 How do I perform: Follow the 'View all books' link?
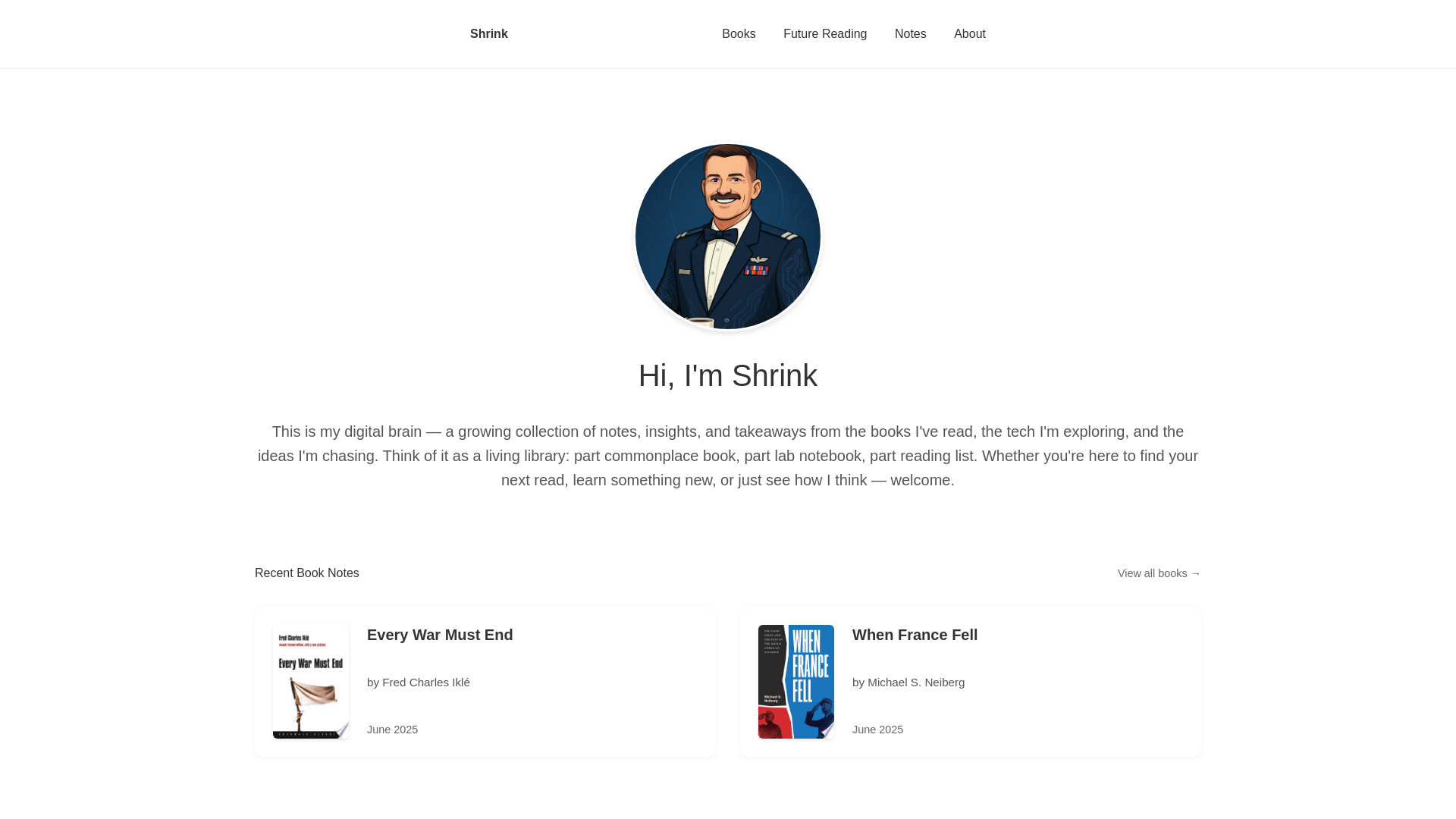coord(1159,573)
